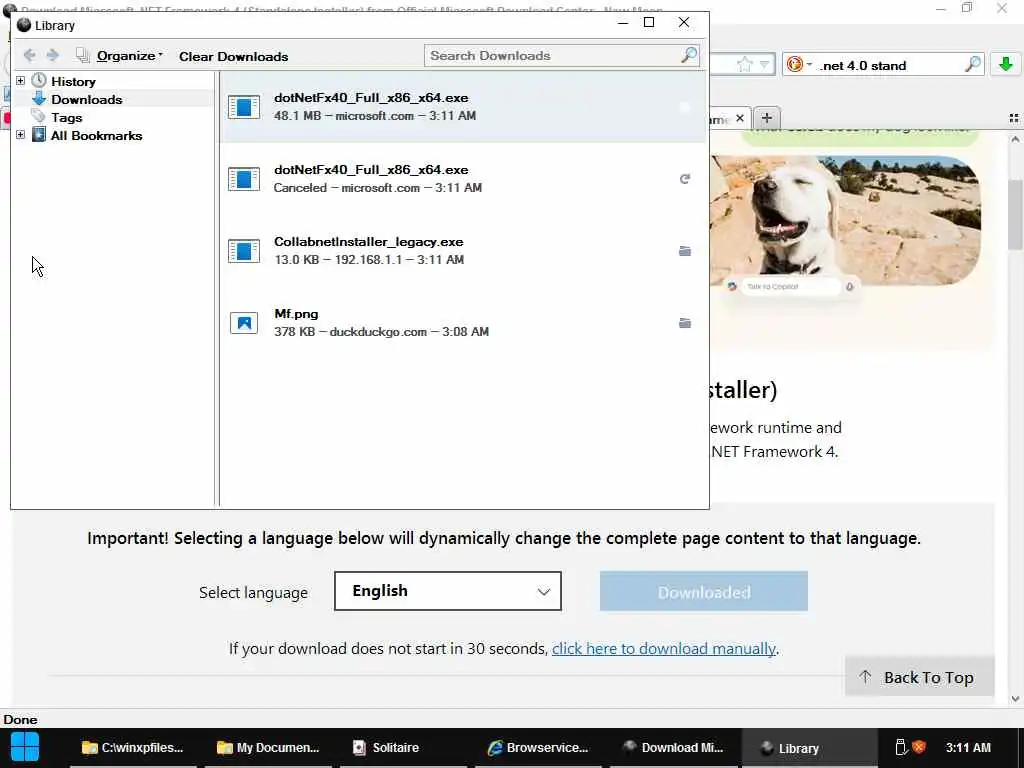
Task: Select History in the sidebar
Action: pos(73,82)
